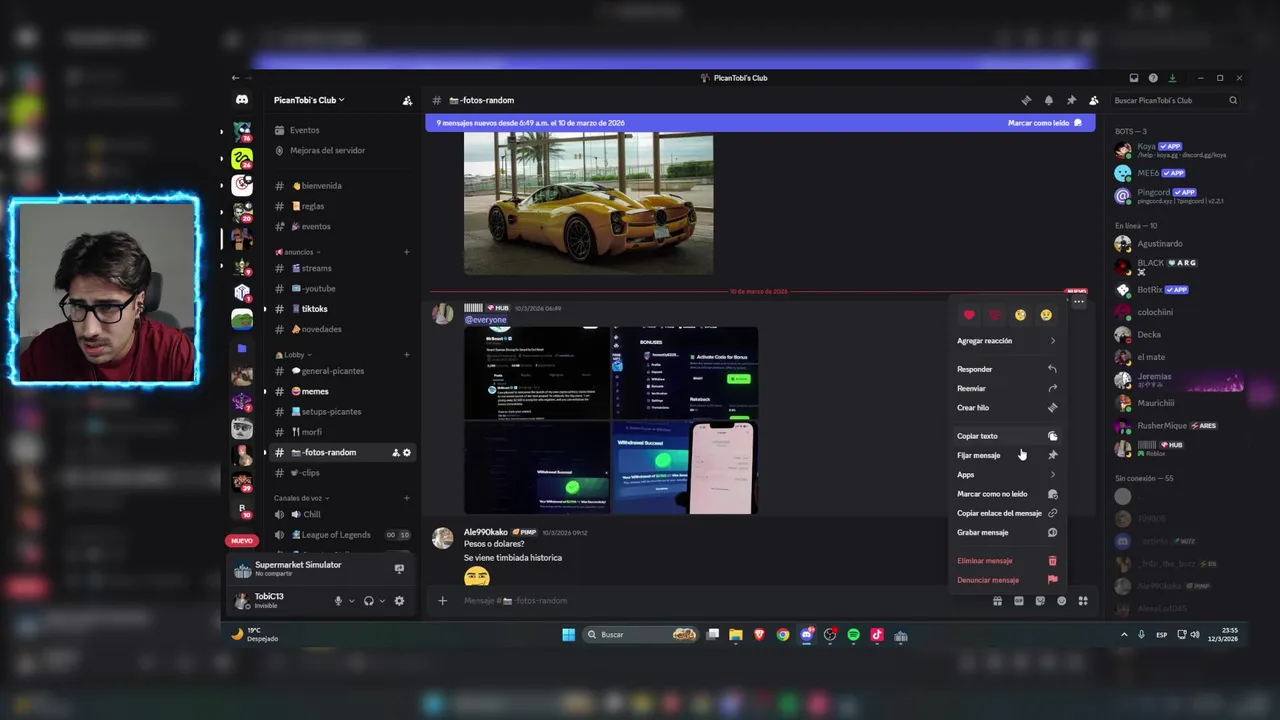
Task: Click the plus attachment button in message bar
Action: [x=442, y=601]
